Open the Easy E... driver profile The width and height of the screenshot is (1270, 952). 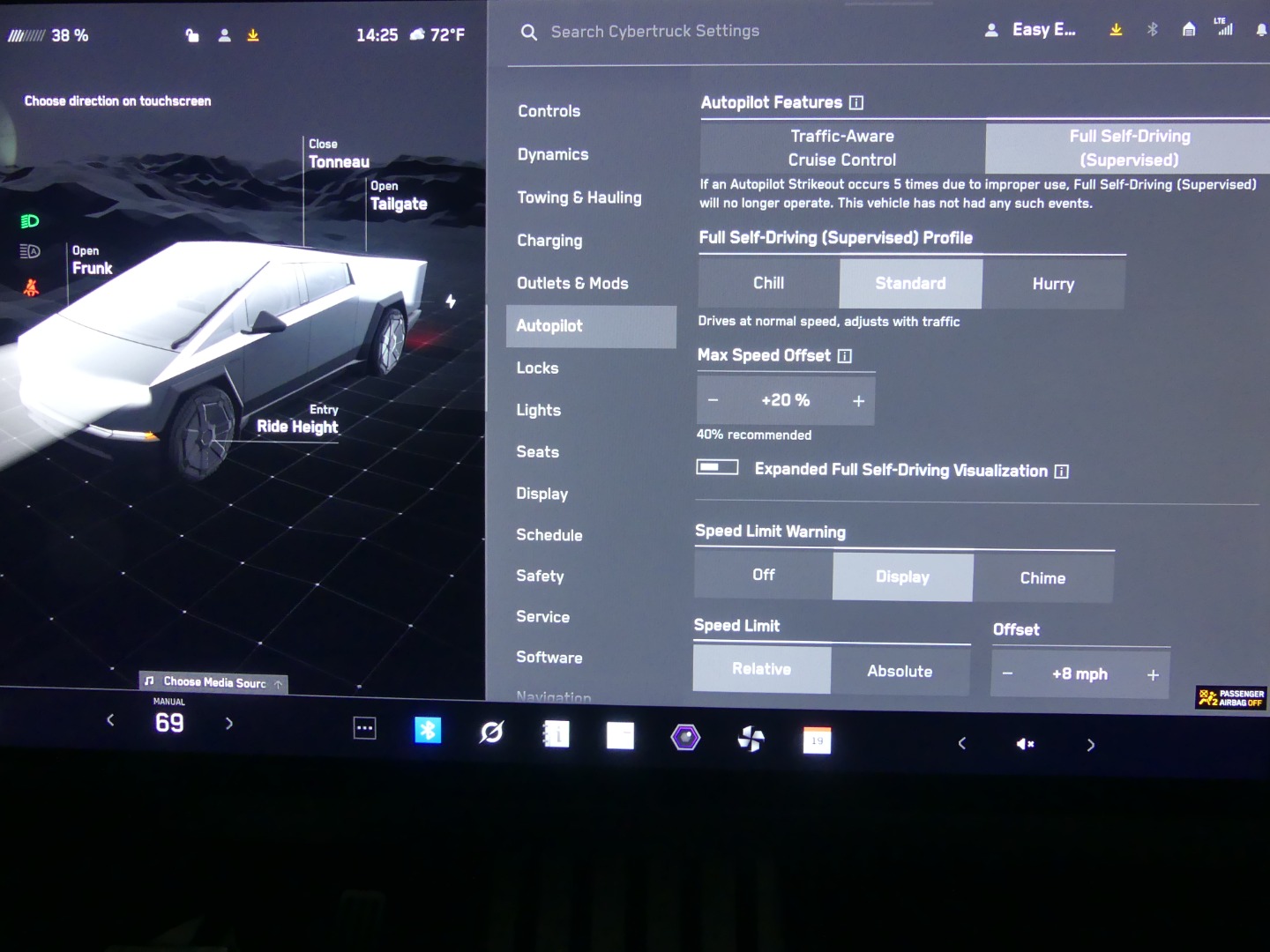click(x=1030, y=30)
